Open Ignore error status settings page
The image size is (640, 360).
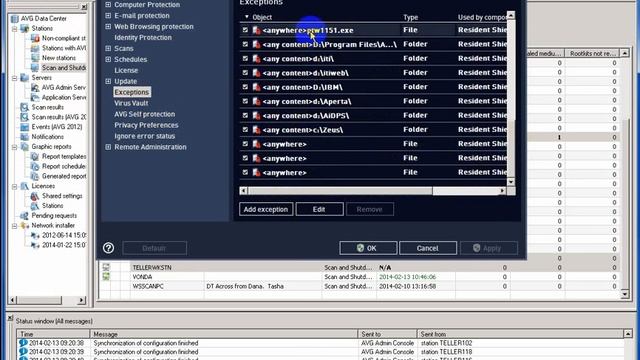pyautogui.click(x=144, y=136)
